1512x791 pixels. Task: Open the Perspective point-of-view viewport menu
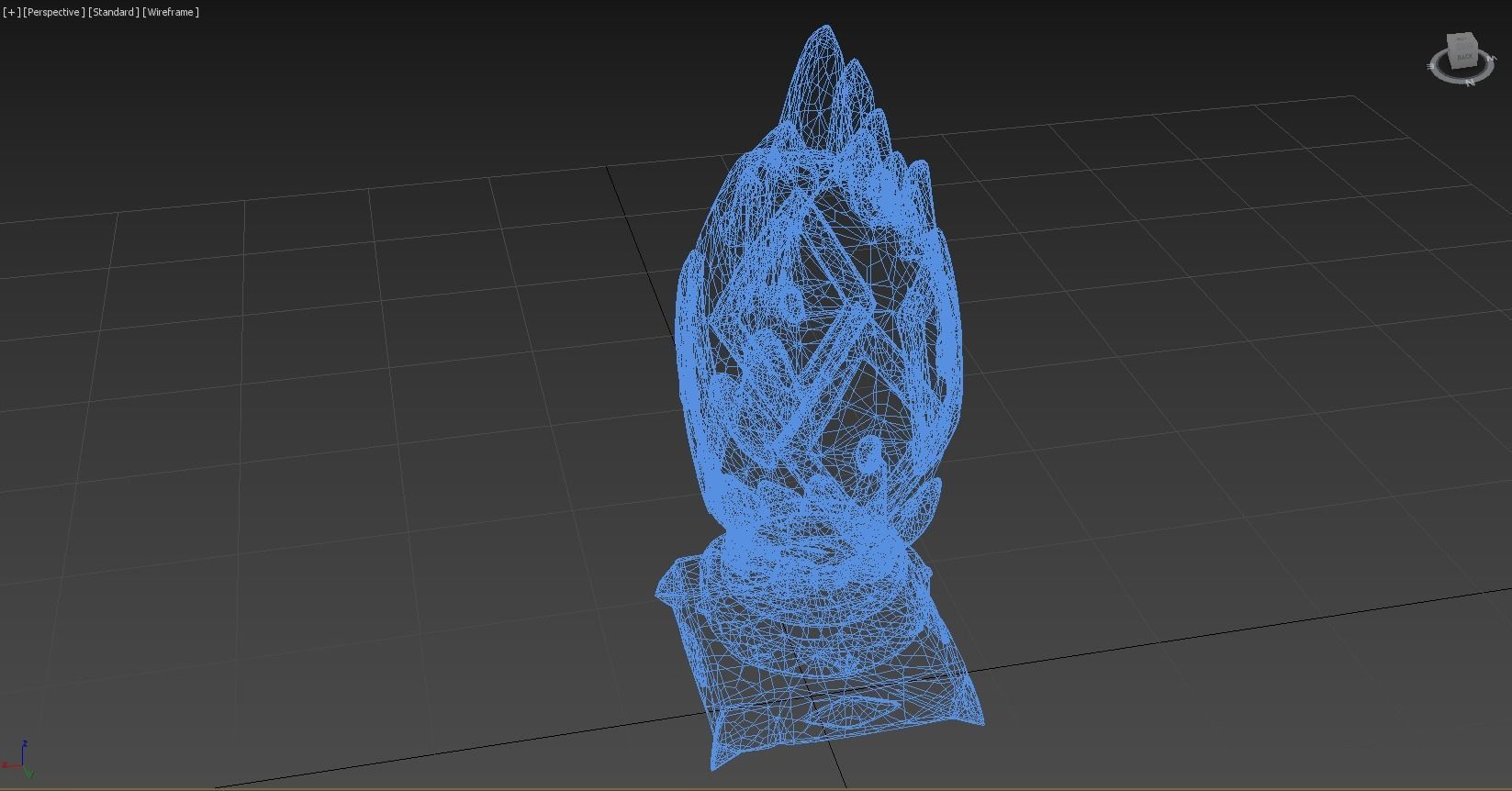[54, 12]
